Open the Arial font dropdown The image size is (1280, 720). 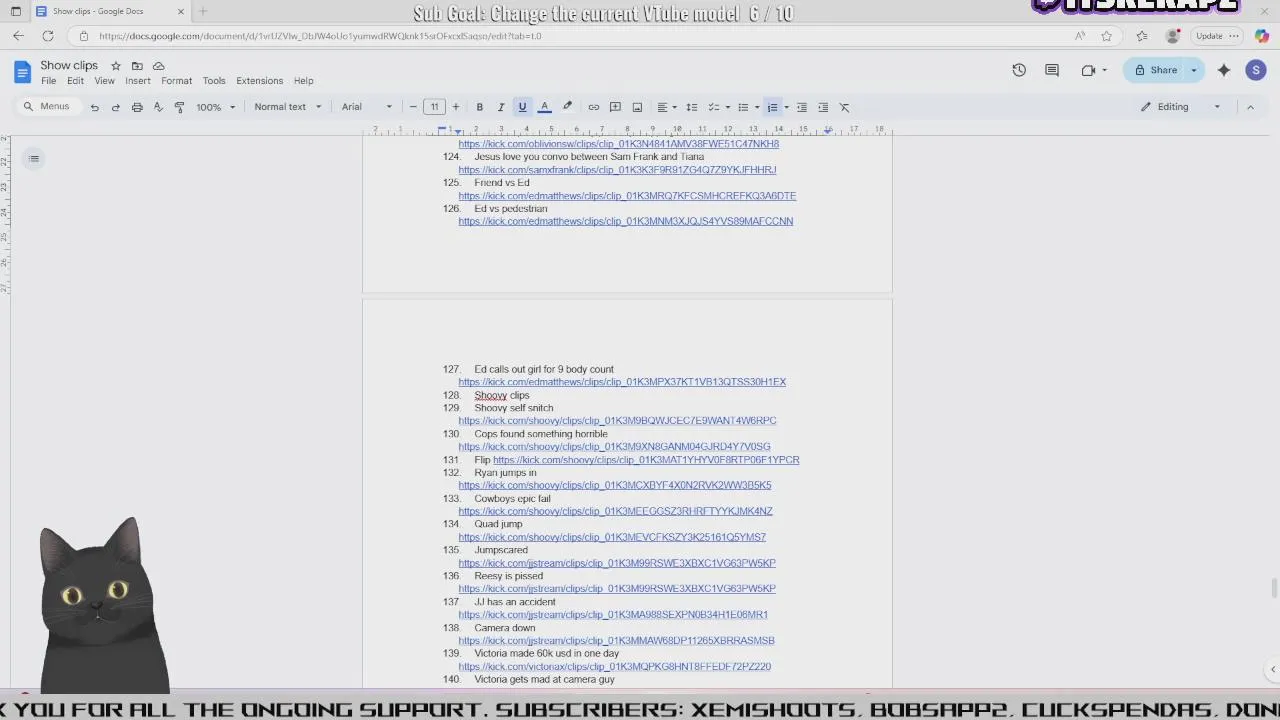tap(367, 107)
